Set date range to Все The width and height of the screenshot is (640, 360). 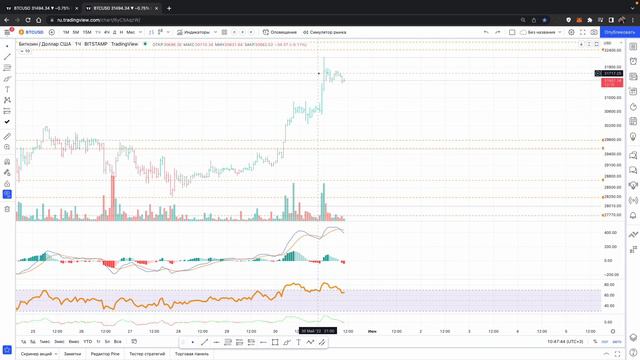pyautogui.click(x=118, y=342)
